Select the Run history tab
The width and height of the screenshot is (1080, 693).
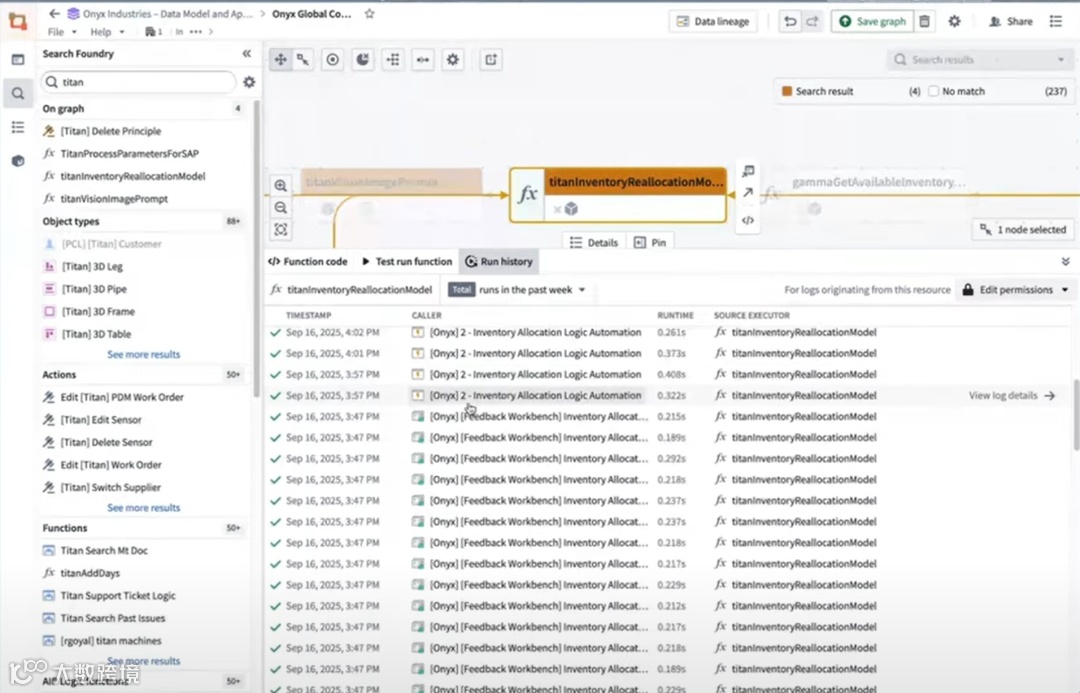click(x=499, y=262)
